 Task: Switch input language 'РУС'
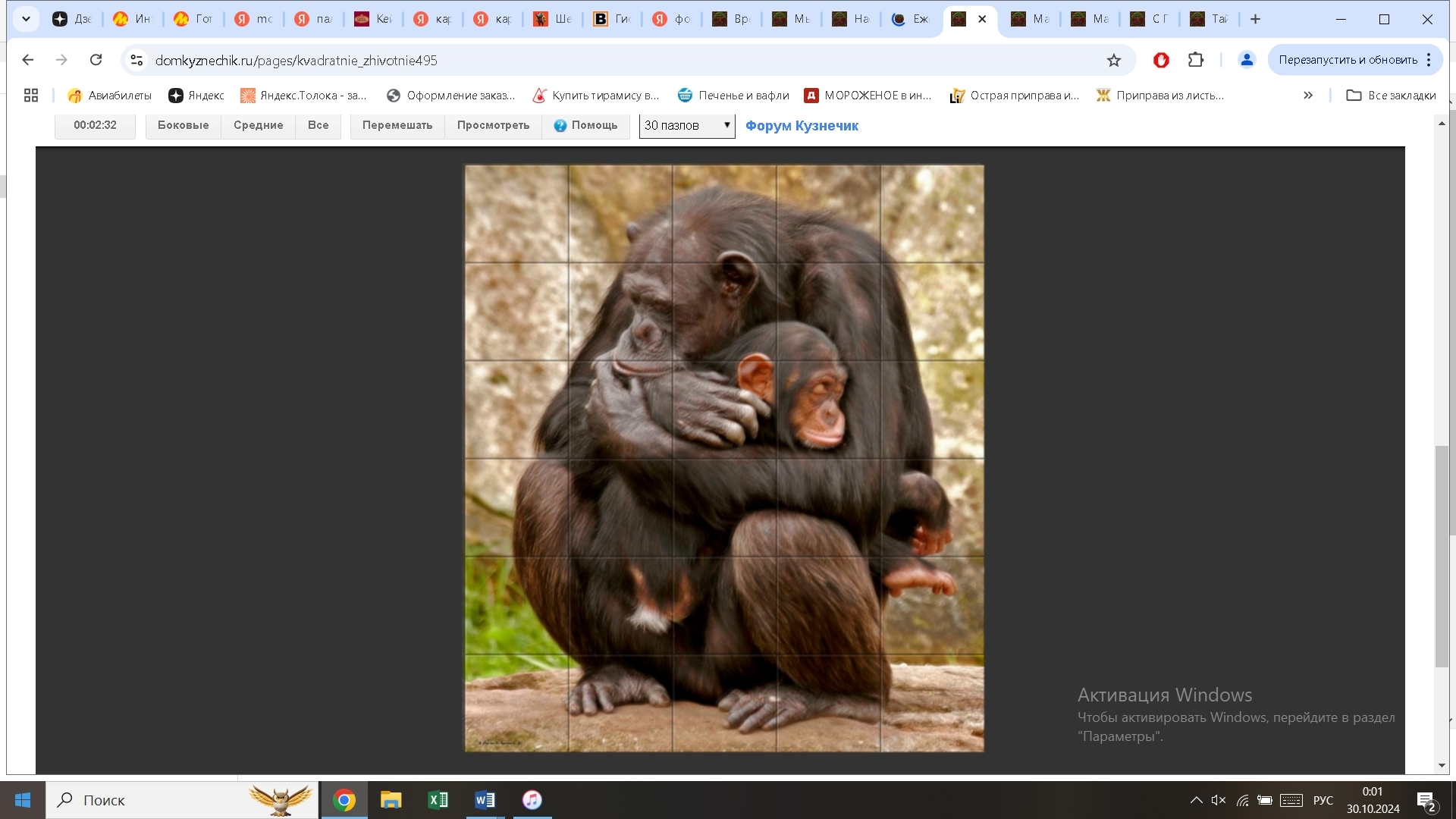pos(1323,800)
